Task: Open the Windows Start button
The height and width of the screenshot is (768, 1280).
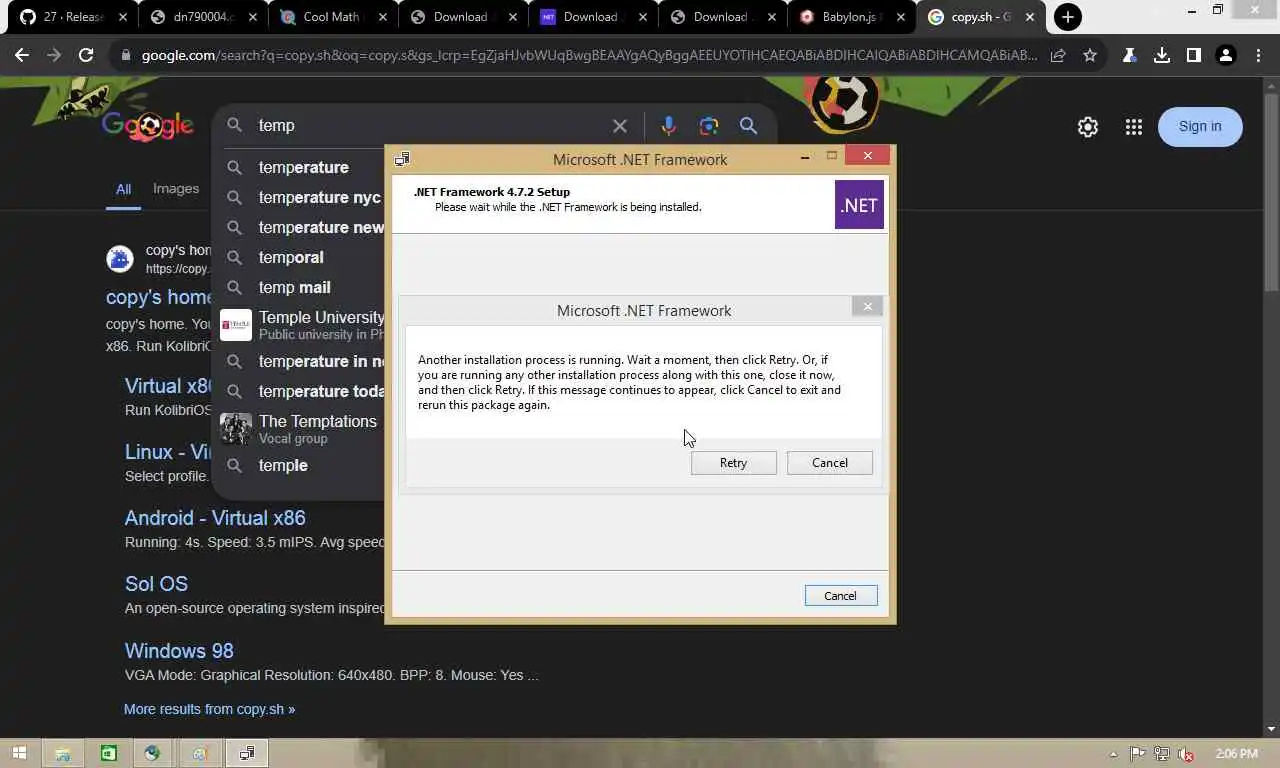Action: (x=19, y=753)
